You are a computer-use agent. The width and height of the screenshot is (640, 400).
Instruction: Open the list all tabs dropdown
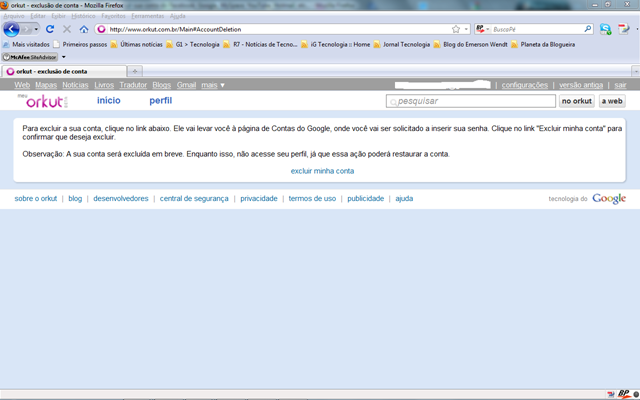[636, 71]
